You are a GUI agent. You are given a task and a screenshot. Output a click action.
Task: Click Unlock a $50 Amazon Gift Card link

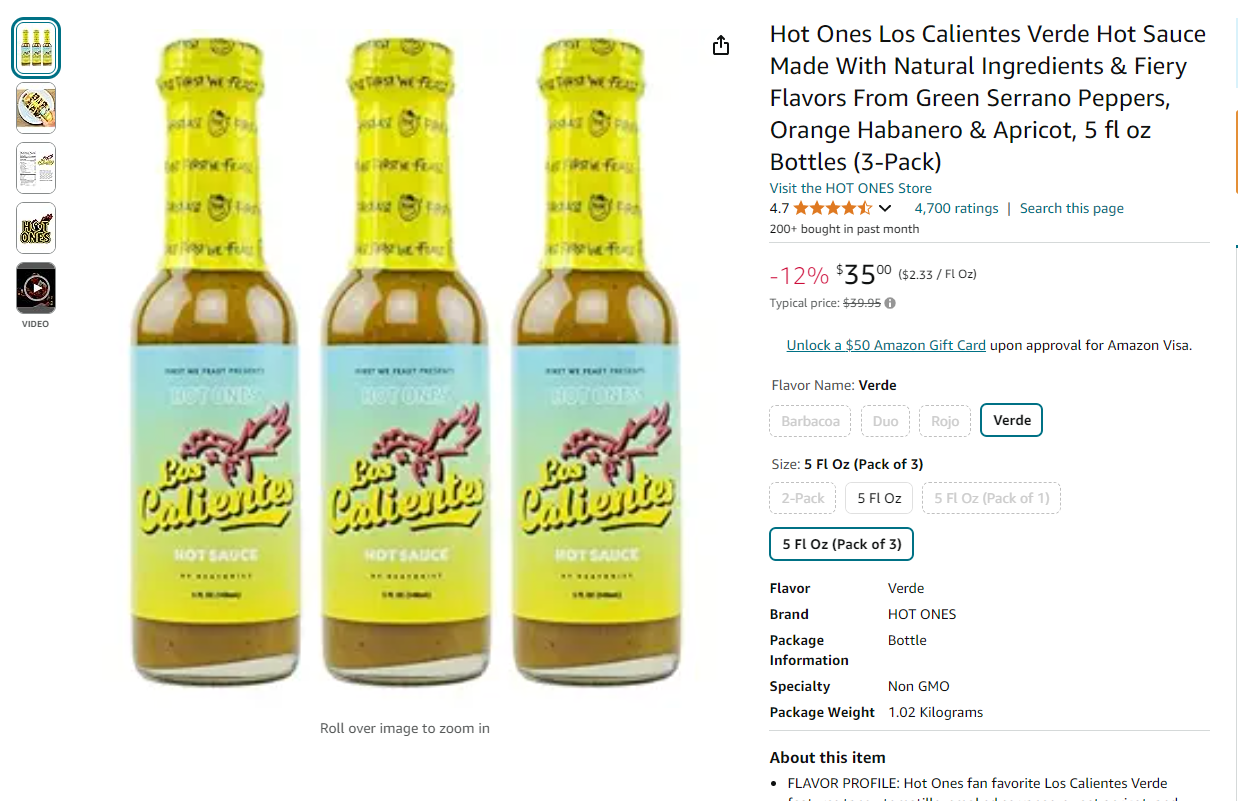pyautogui.click(x=886, y=345)
